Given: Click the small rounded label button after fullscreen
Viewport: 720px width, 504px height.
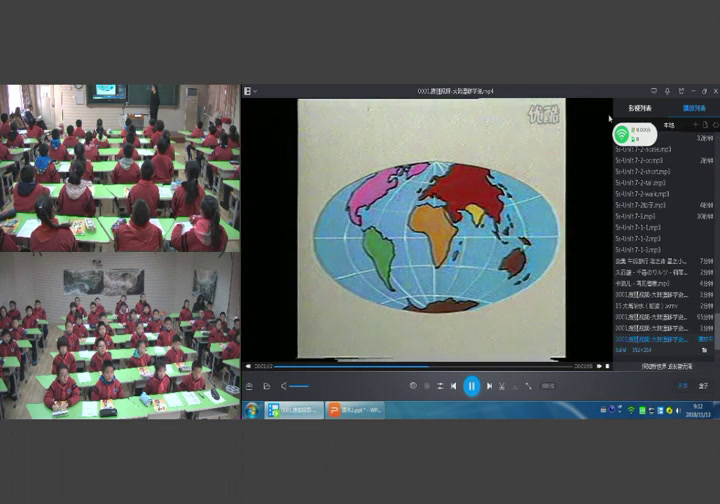Looking at the screenshot, I should coord(548,386).
